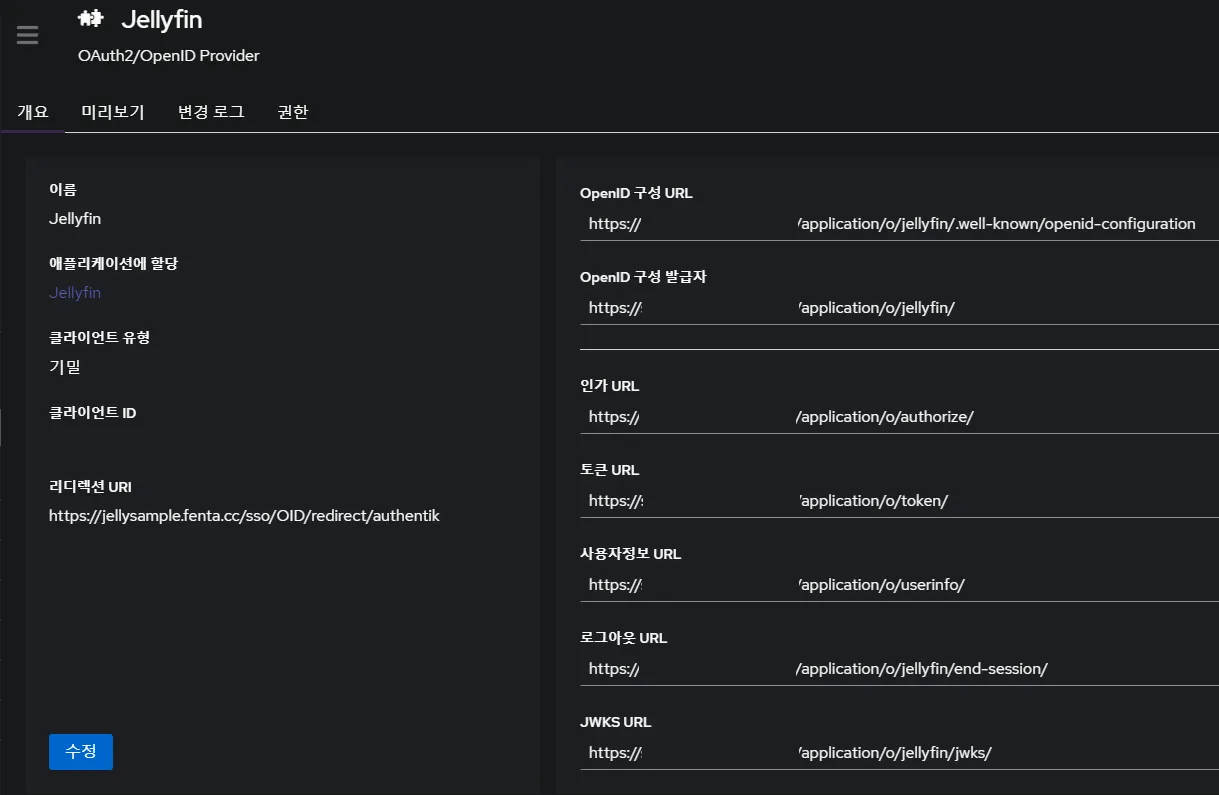The width and height of the screenshot is (1219, 795).
Task: Open the hamburger navigation menu
Action: (x=27, y=35)
